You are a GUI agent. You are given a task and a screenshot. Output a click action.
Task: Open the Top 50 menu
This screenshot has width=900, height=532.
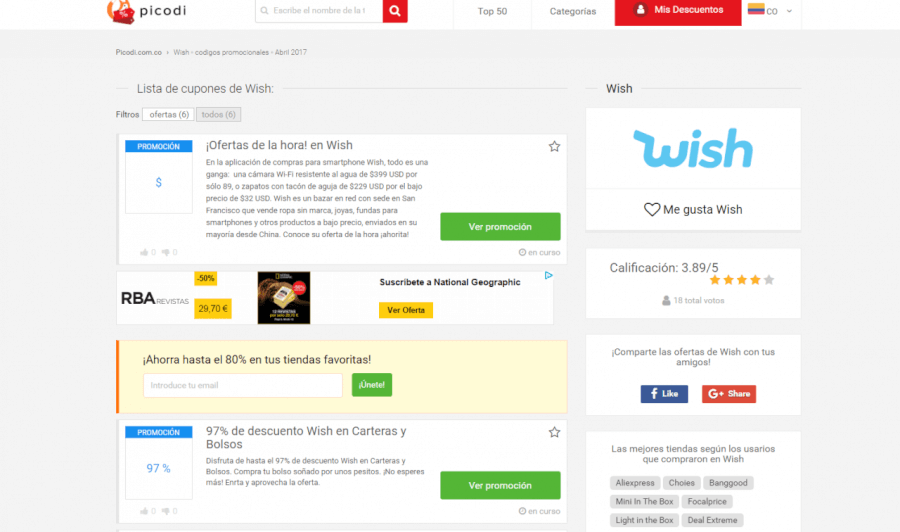(x=492, y=11)
